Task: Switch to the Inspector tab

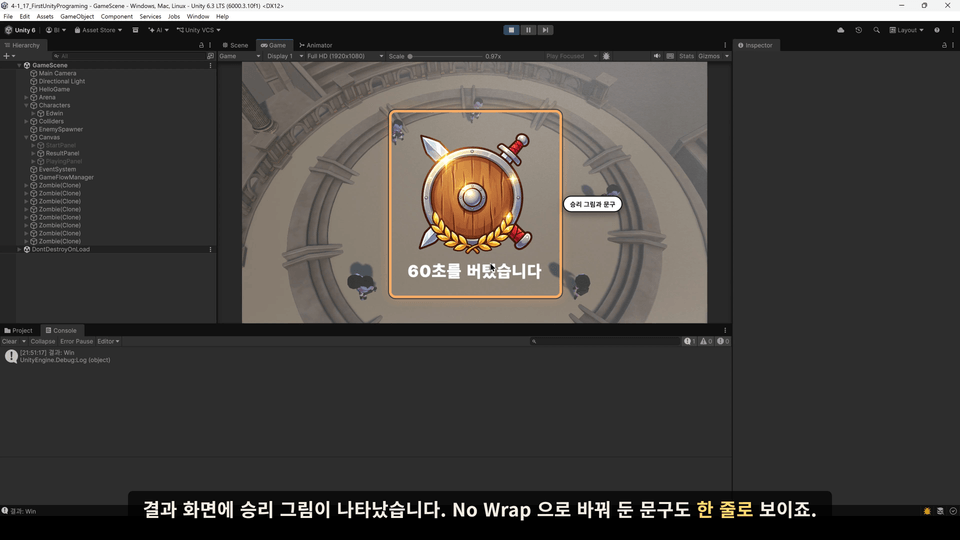Action: pyautogui.click(x=755, y=45)
